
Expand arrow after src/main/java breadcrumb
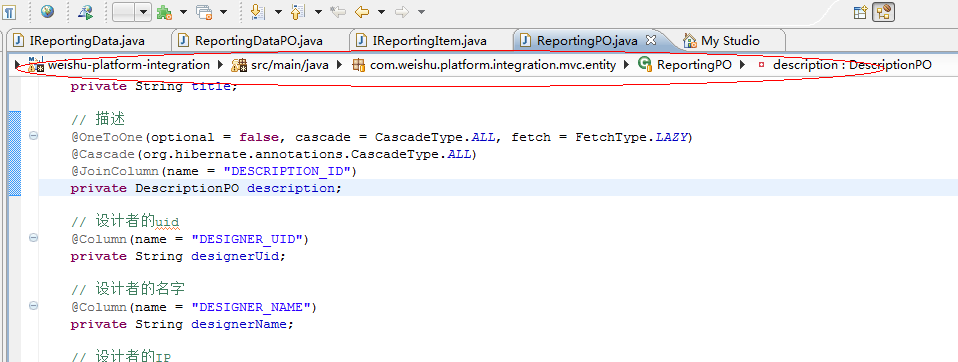pyautogui.click(x=340, y=65)
